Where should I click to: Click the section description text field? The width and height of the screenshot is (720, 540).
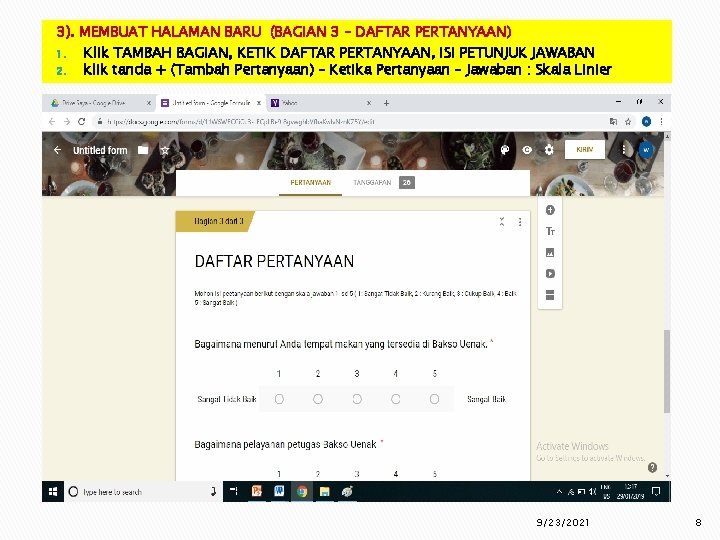(x=356, y=298)
